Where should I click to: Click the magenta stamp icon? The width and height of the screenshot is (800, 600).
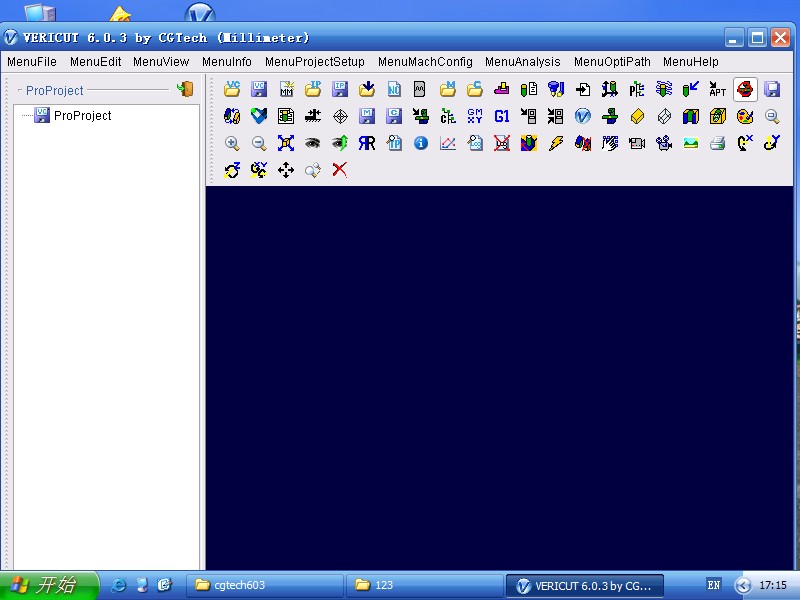(x=502, y=89)
